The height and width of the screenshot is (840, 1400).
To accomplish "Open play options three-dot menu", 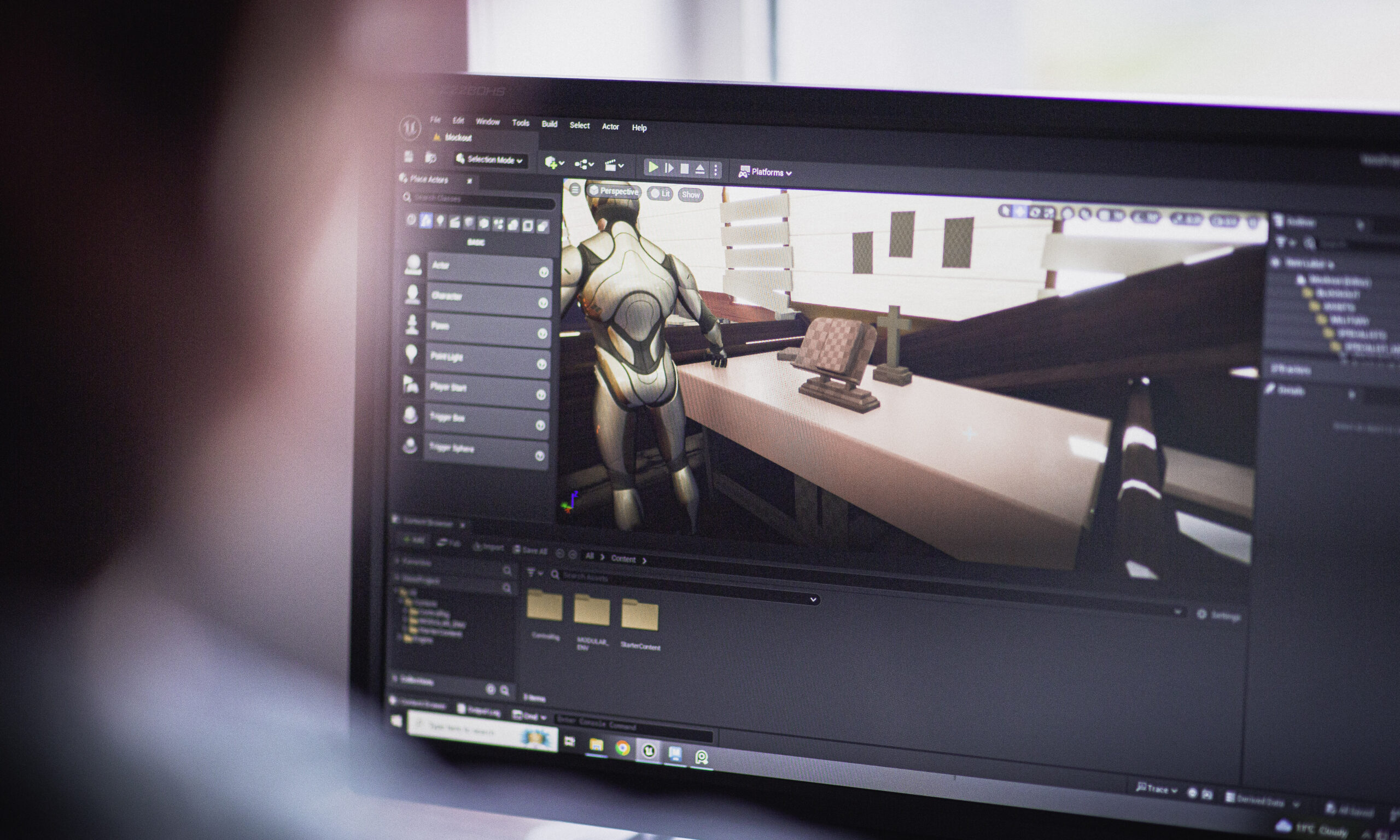I will [716, 170].
